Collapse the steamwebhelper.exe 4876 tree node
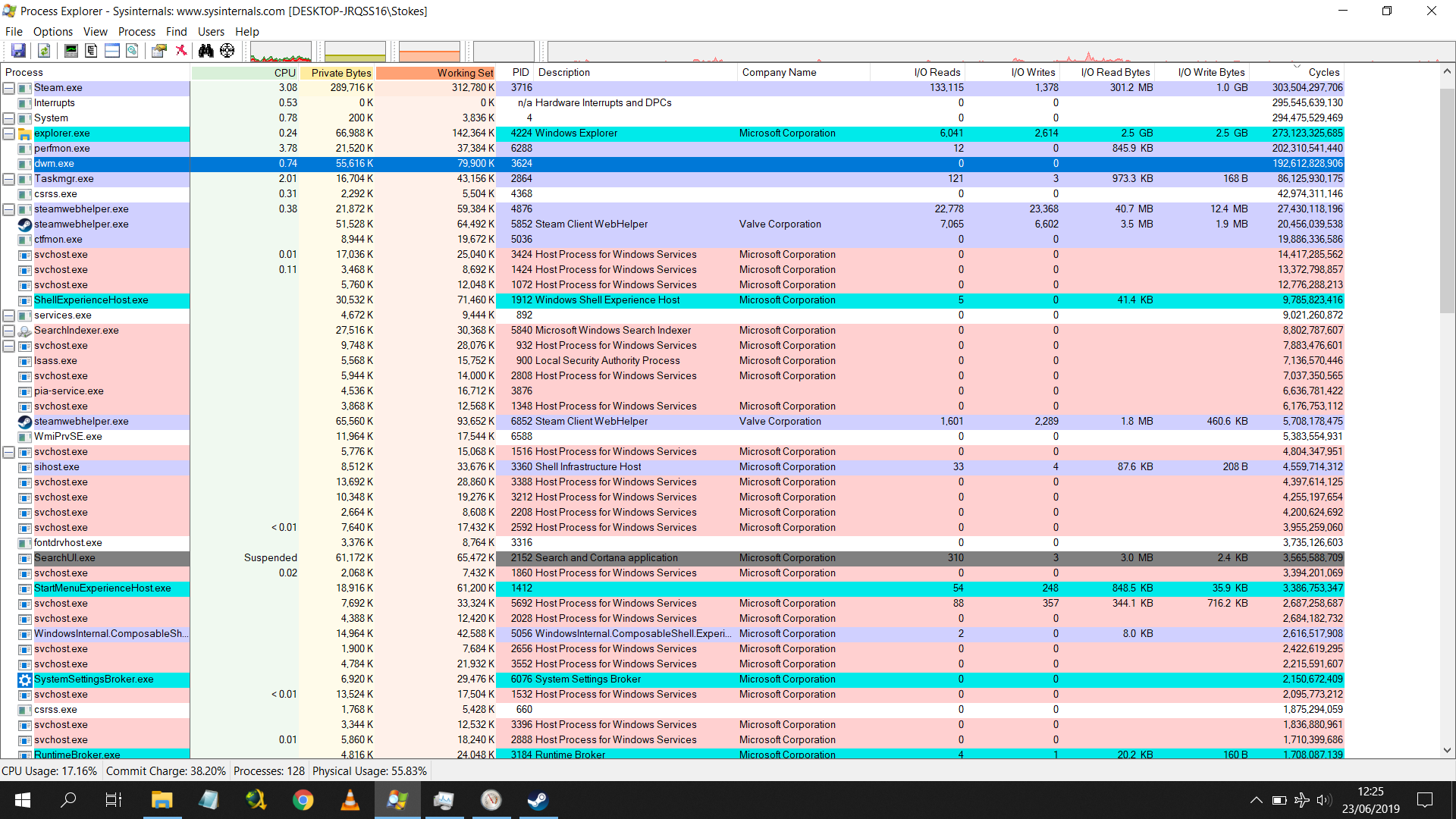 (9, 209)
